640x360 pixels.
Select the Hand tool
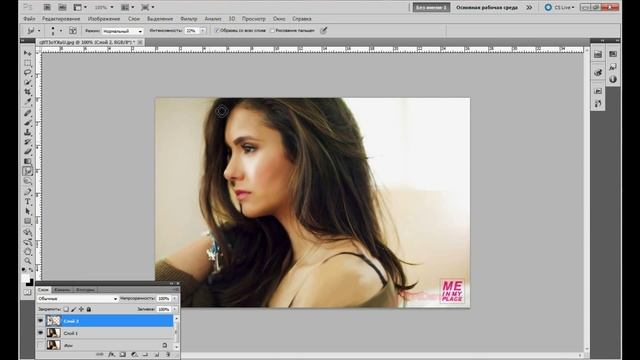(x=27, y=251)
